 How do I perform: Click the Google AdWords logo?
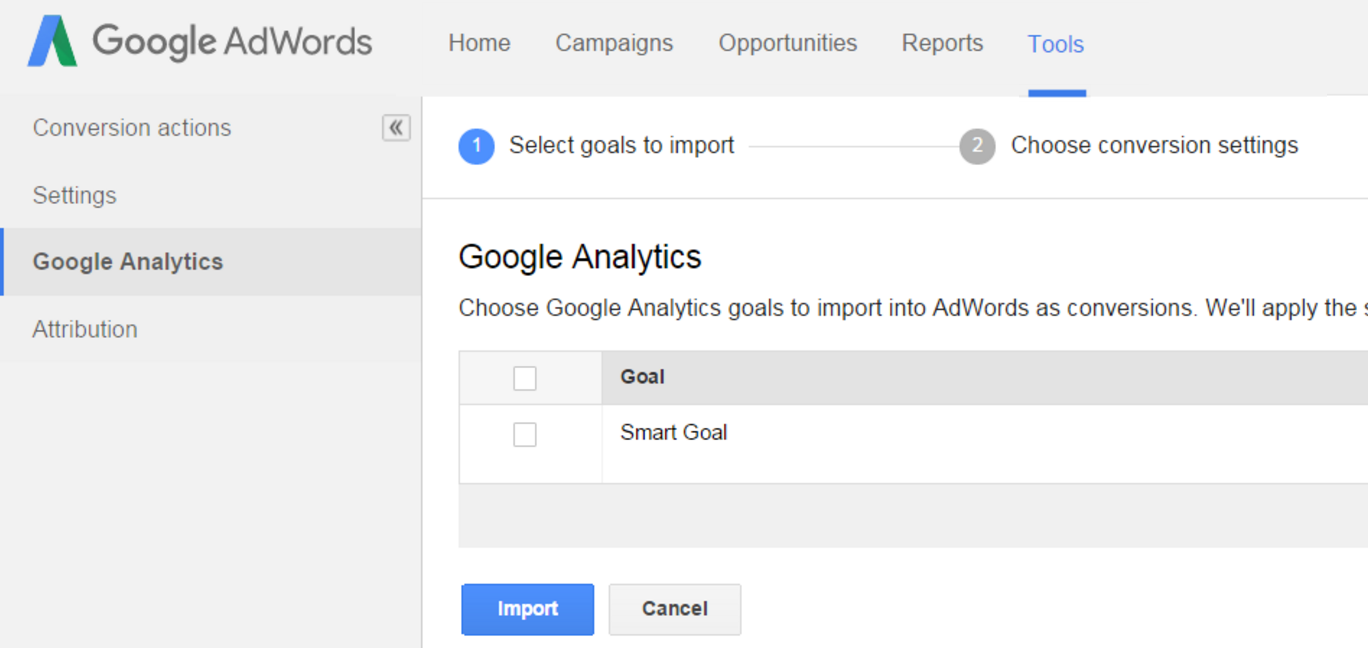tap(200, 42)
